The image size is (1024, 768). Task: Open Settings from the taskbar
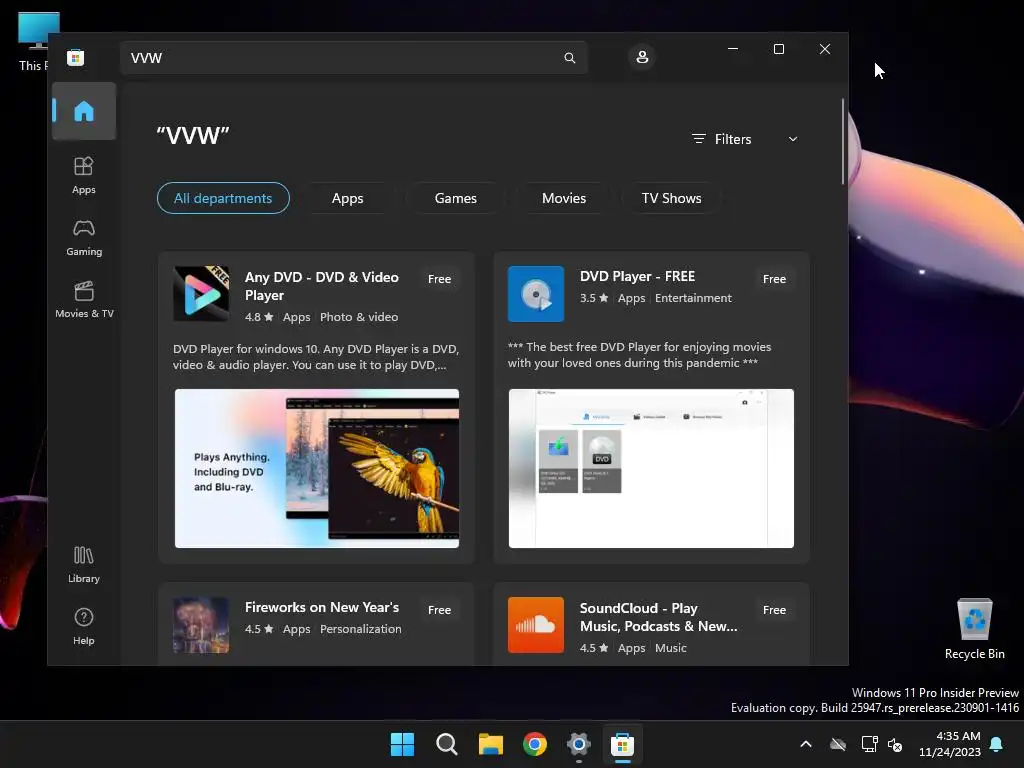[x=579, y=744]
